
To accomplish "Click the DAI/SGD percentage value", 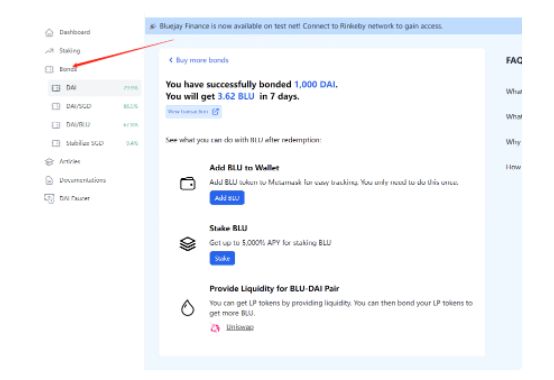I will (131, 106).
